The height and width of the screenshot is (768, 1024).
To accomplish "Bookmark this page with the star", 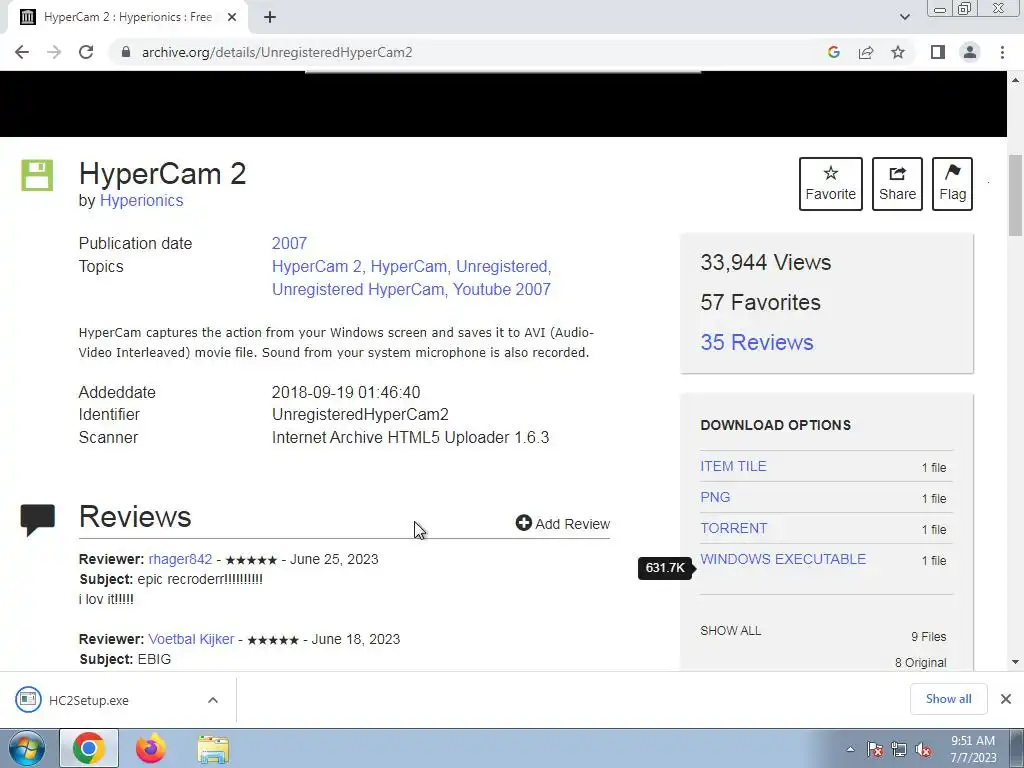I will pos(898,52).
